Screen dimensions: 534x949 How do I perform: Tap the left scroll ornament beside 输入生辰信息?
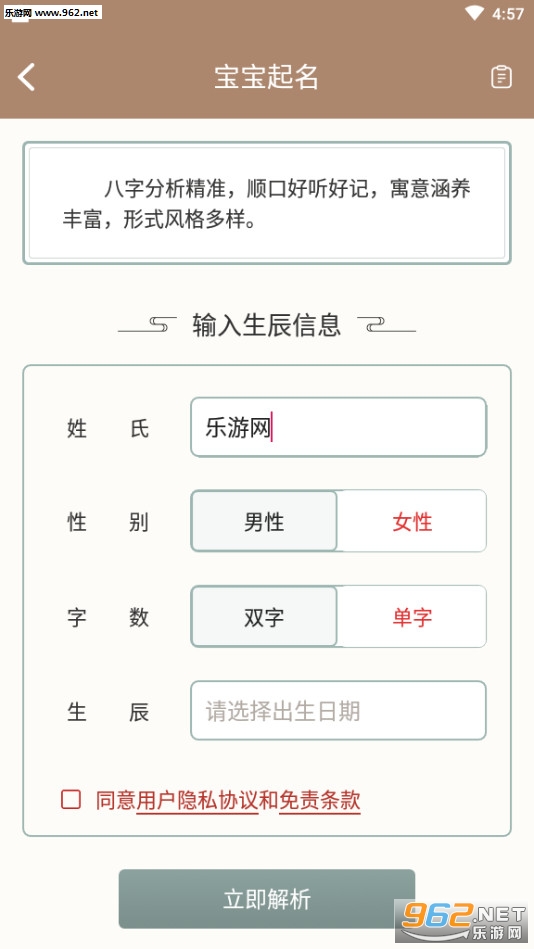point(147,325)
